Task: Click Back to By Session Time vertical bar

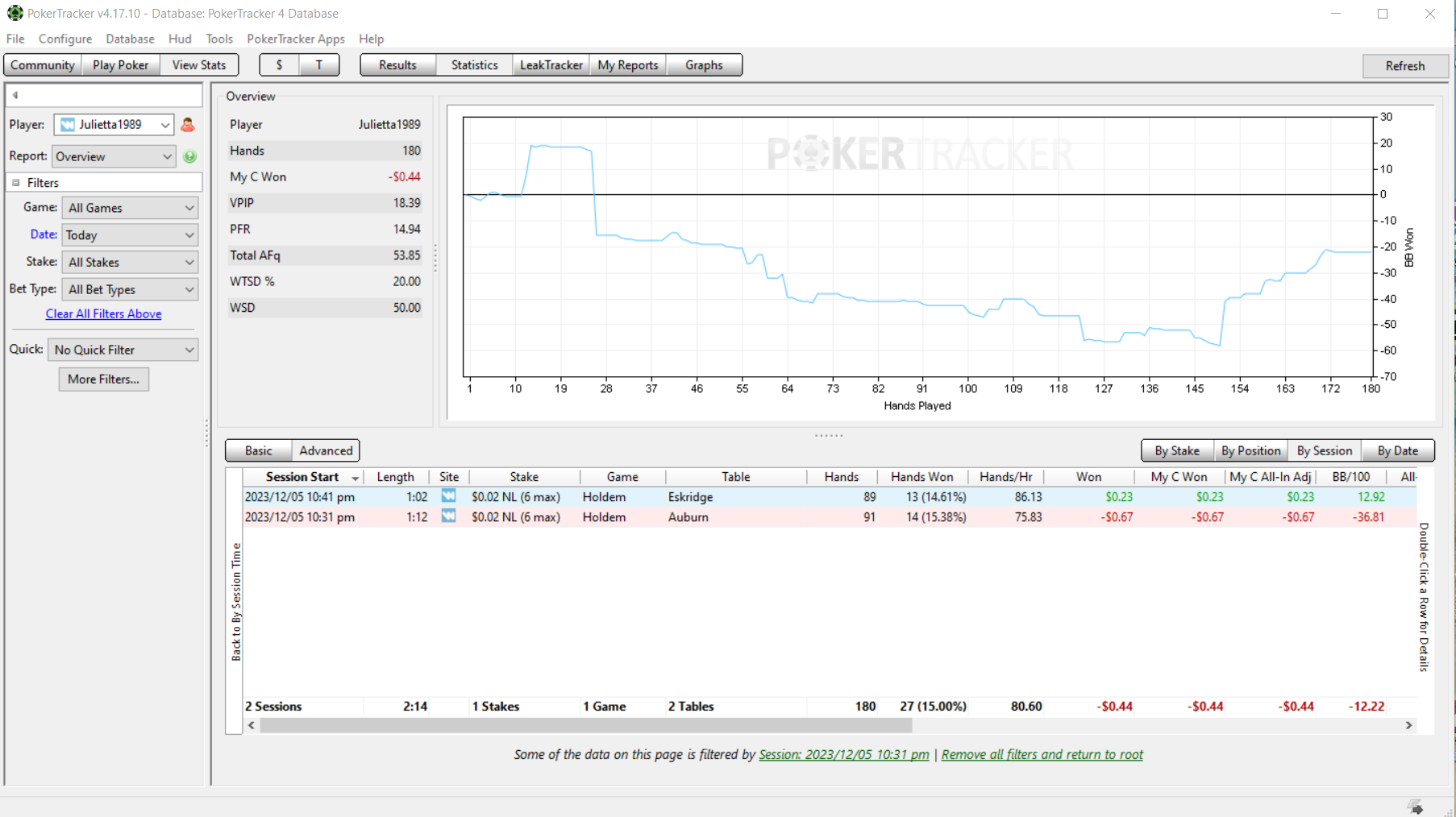Action: coord(235,602)
